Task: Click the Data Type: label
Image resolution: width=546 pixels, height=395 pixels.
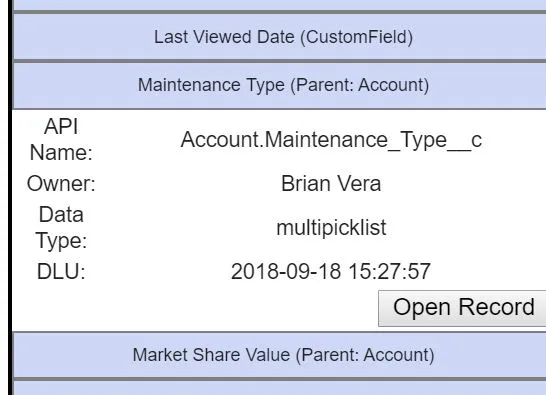Action: tap(61, 228)
